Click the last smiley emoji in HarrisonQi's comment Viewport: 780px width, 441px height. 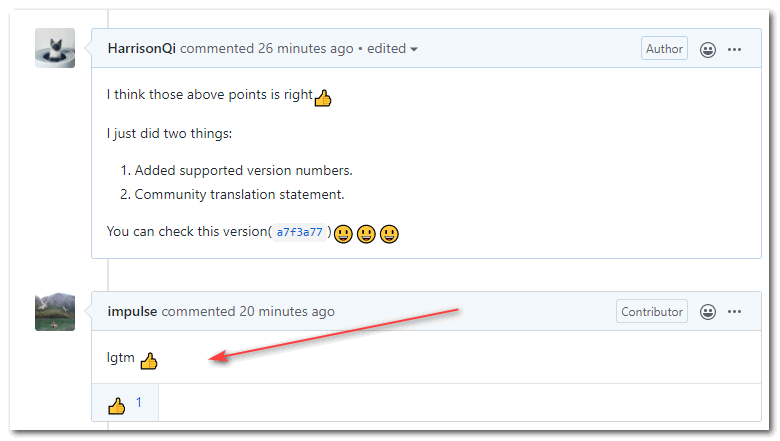pyautogui.click(x=390, y=234)
